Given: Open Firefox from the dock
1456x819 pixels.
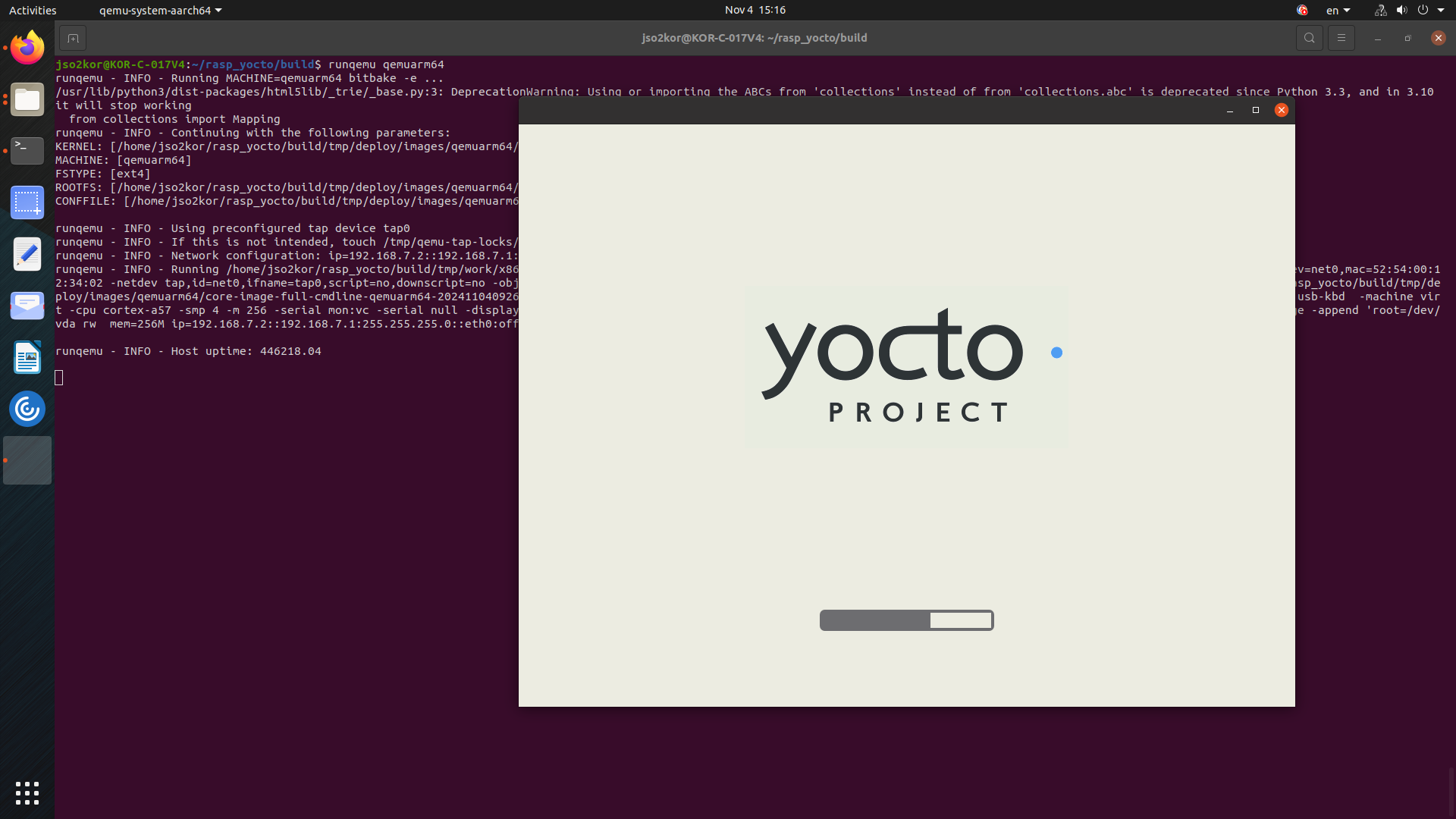Looking at the screenshot, I should coord(27,48).
